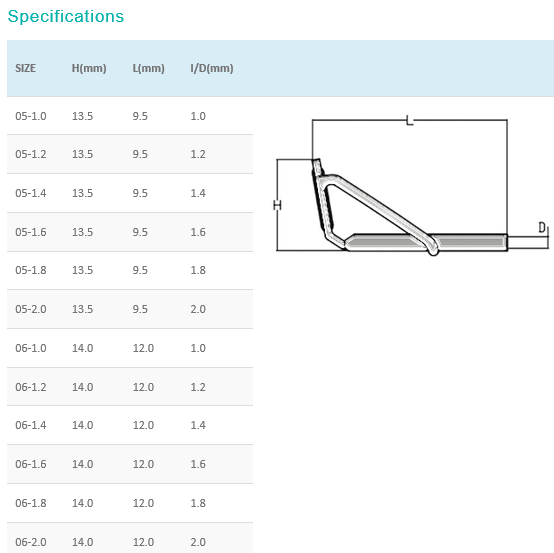The image size is (554, 553).
Task: Select the 05-1.8 size cell
Action: (31, 270)
